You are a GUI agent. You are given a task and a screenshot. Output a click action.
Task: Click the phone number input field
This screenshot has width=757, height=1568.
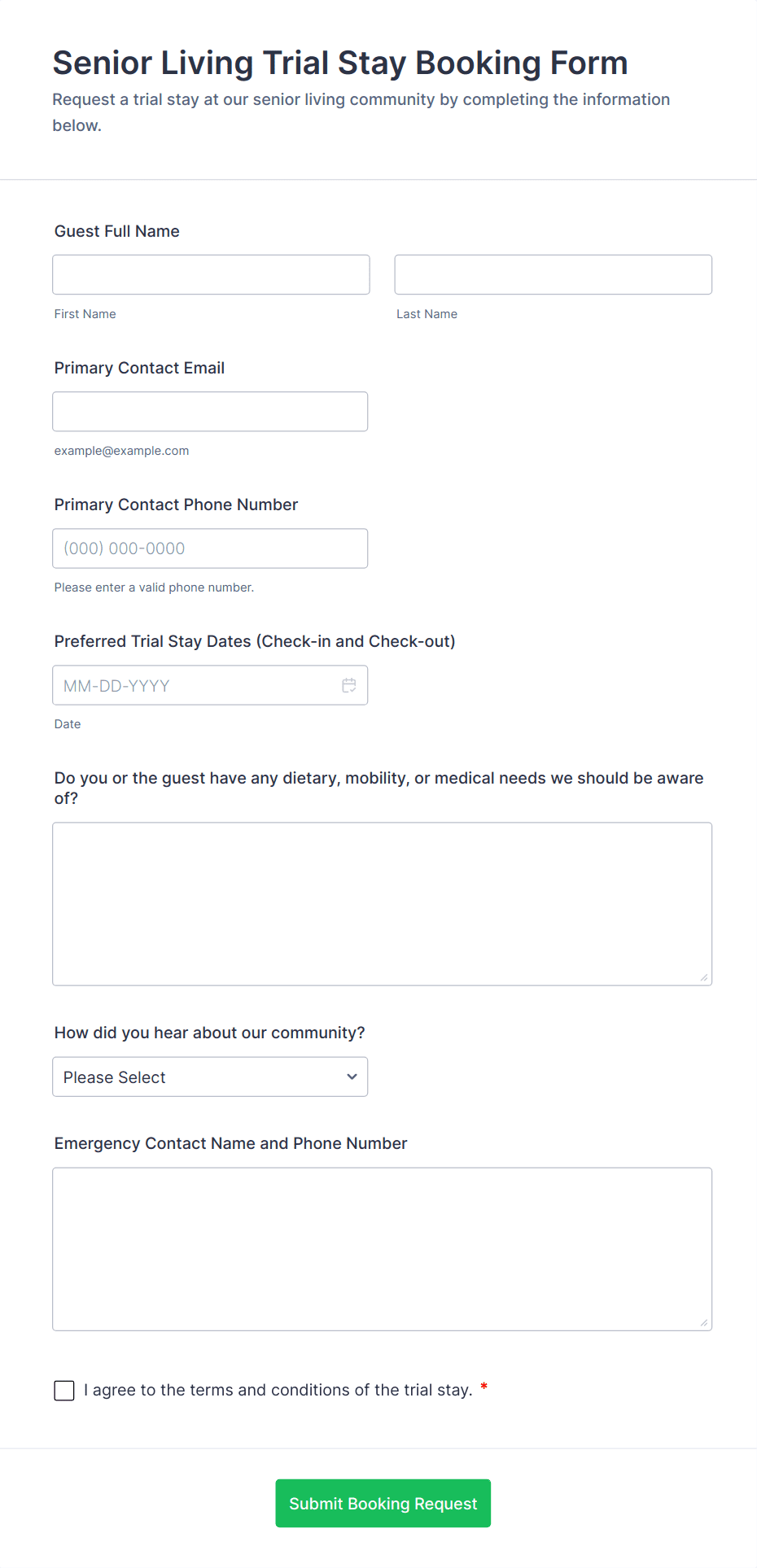click(210, 548)
